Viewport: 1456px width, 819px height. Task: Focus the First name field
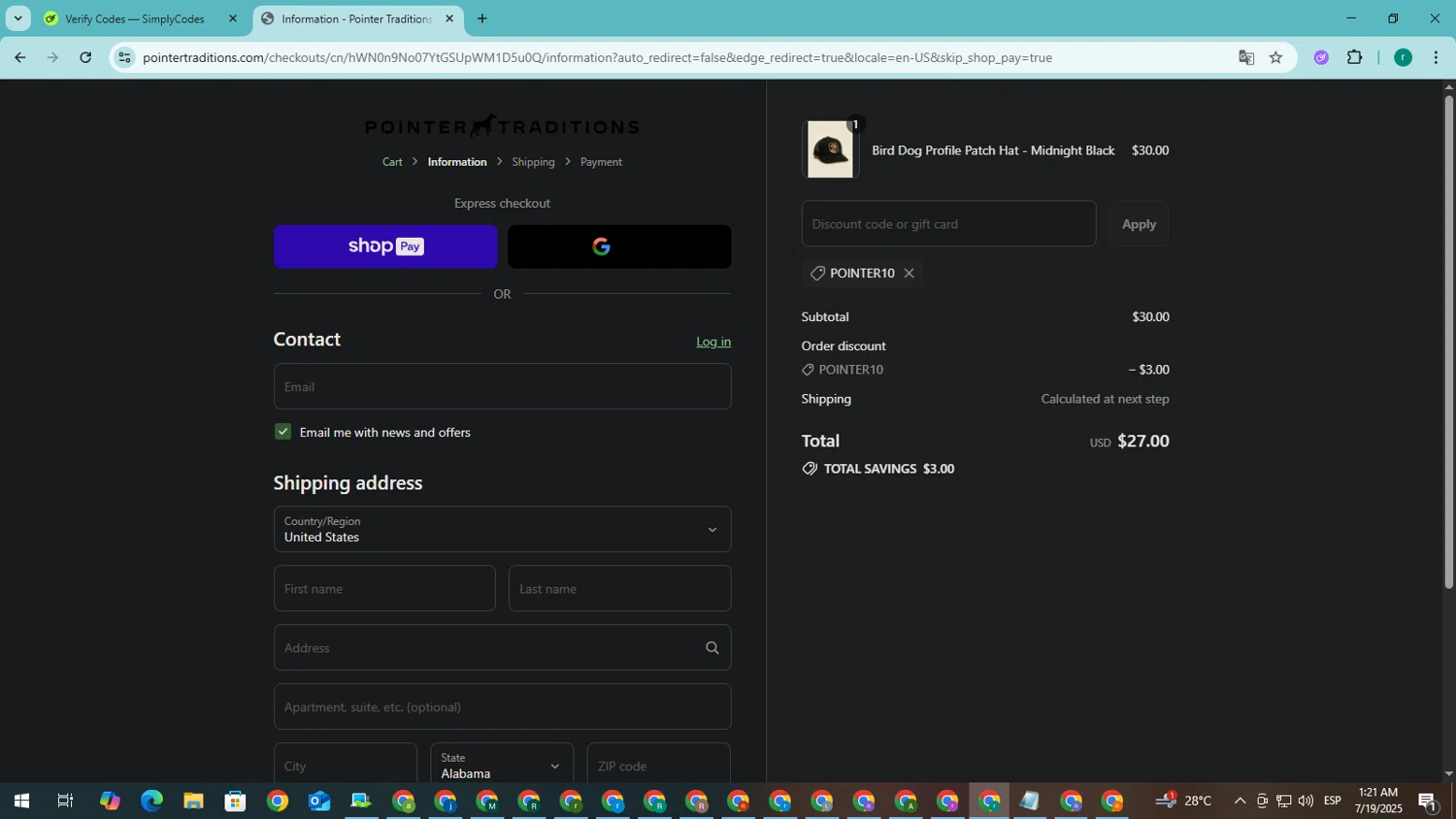[384, 588]
